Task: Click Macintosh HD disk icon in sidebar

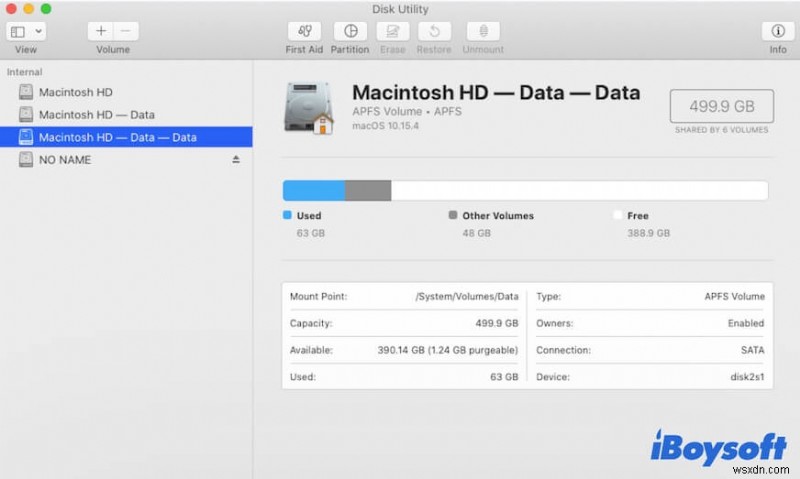Action: (26, 92)
